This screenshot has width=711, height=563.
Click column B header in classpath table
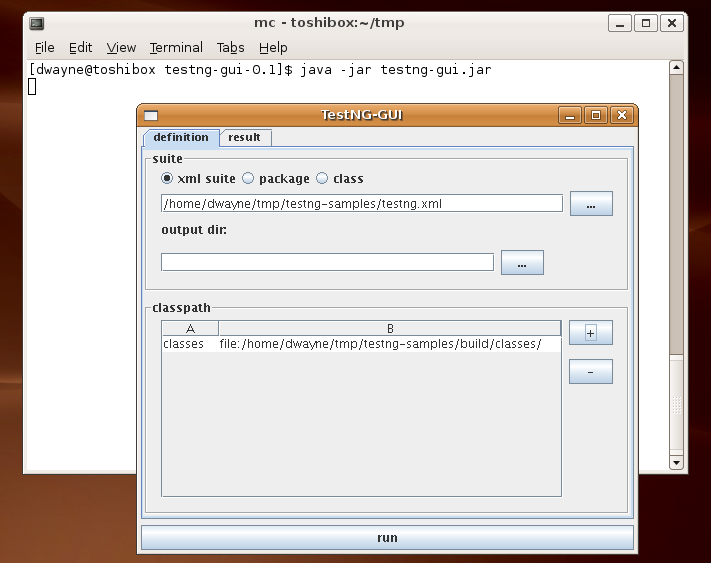pyautogui.click(x=390, y=328)
